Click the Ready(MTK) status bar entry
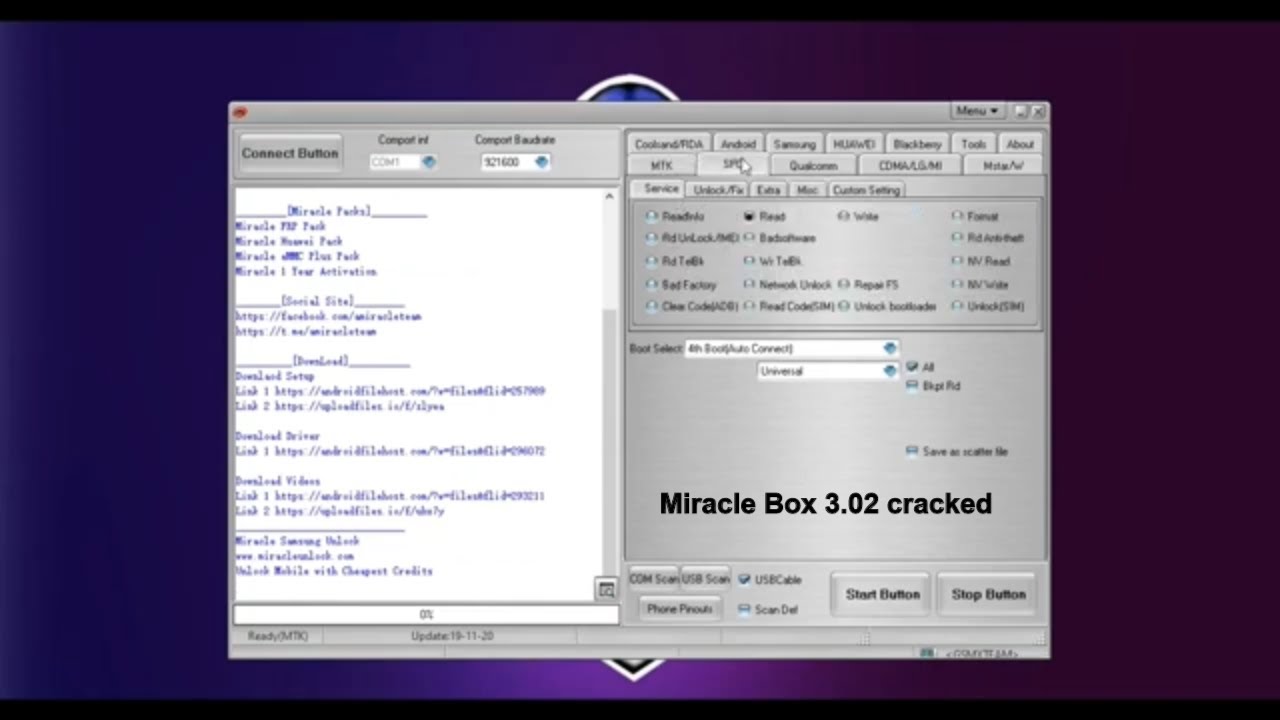This screenshot has width=1280, height=720. 278,636
